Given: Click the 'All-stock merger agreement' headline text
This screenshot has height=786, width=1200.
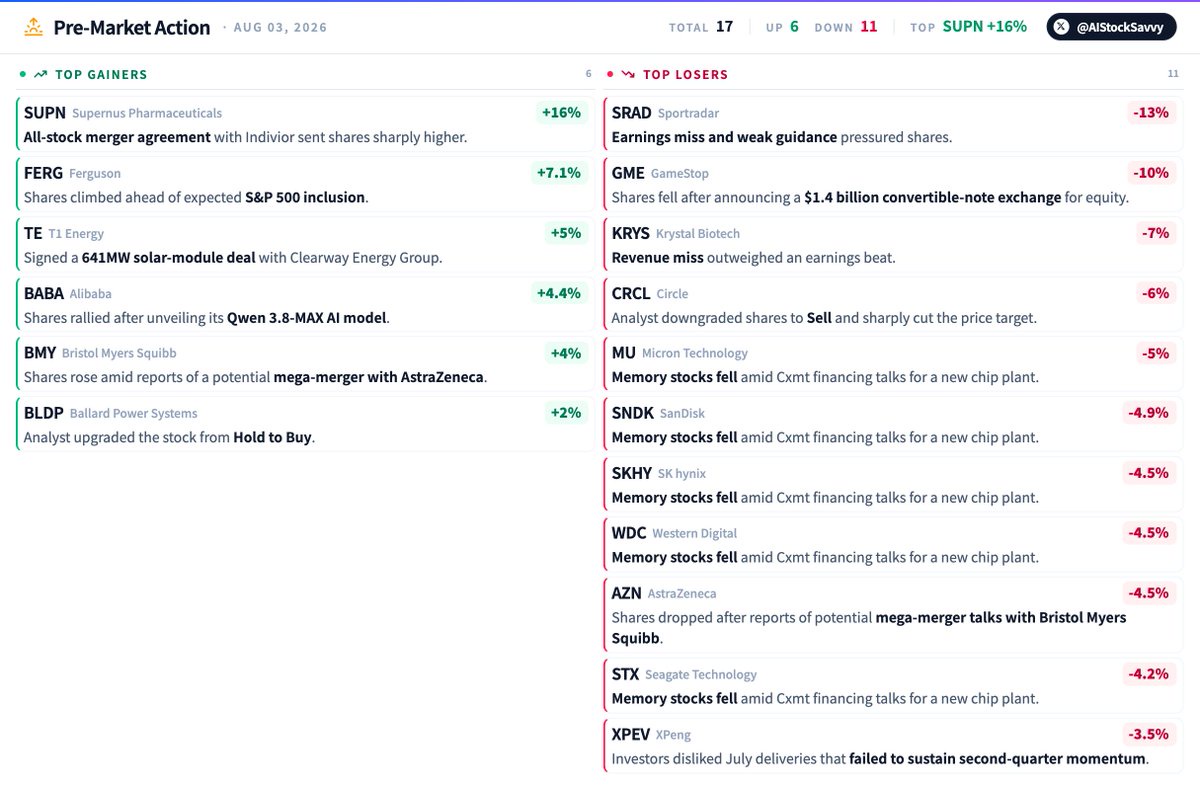Looking at the screenshot, I should coord(117,137).
